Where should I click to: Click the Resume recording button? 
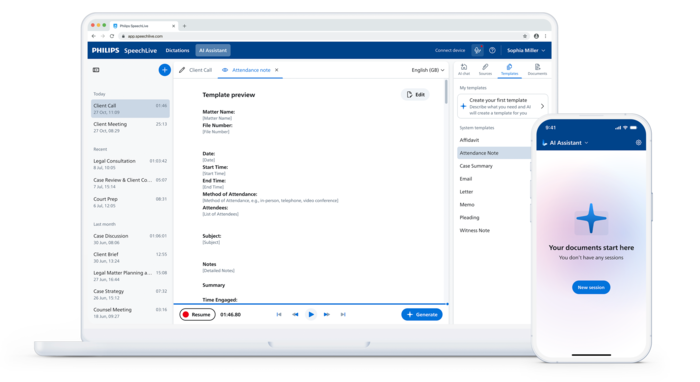point(197,315)
